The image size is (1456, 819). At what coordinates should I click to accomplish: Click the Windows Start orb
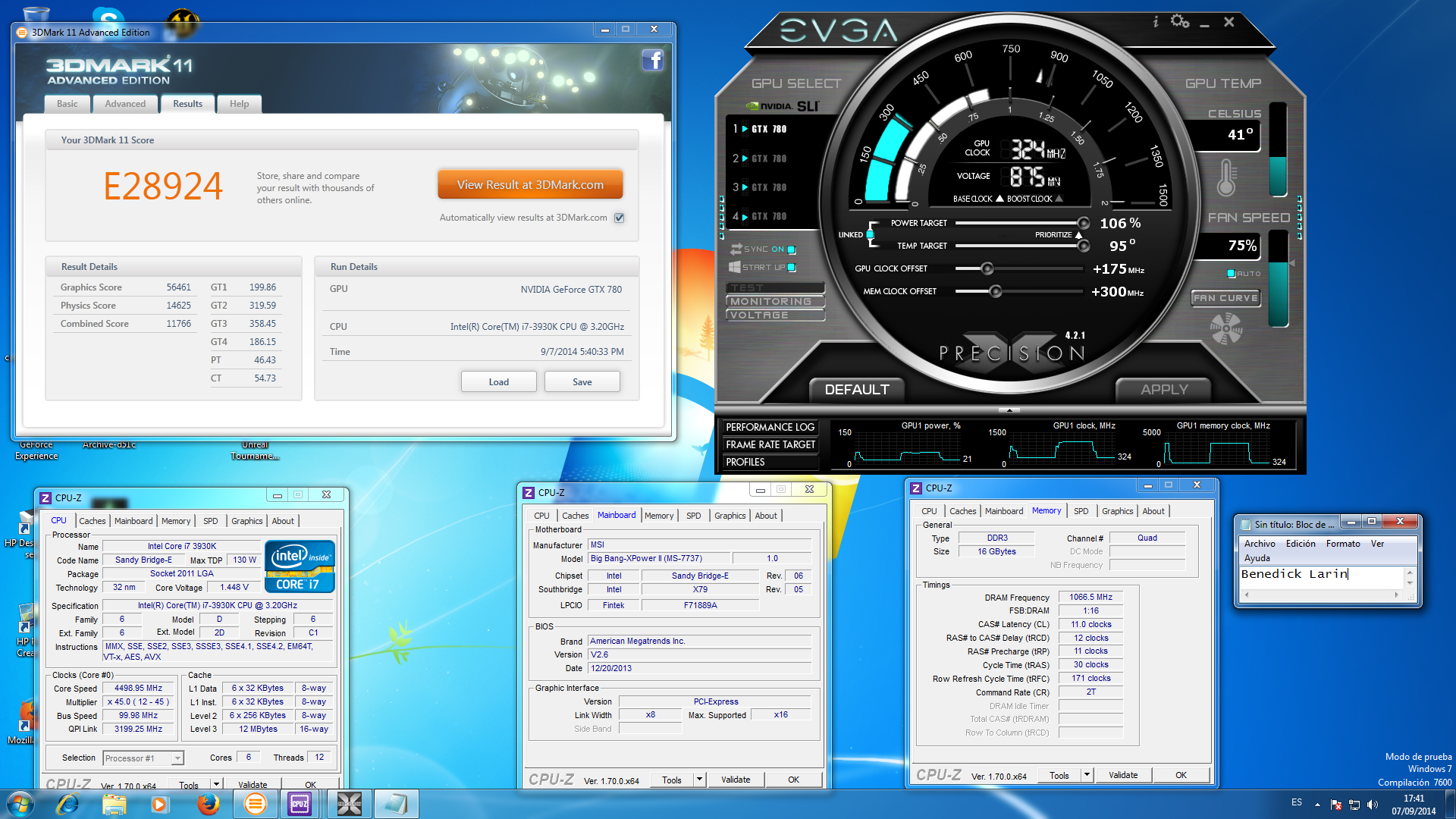click(x=20, y=804)
